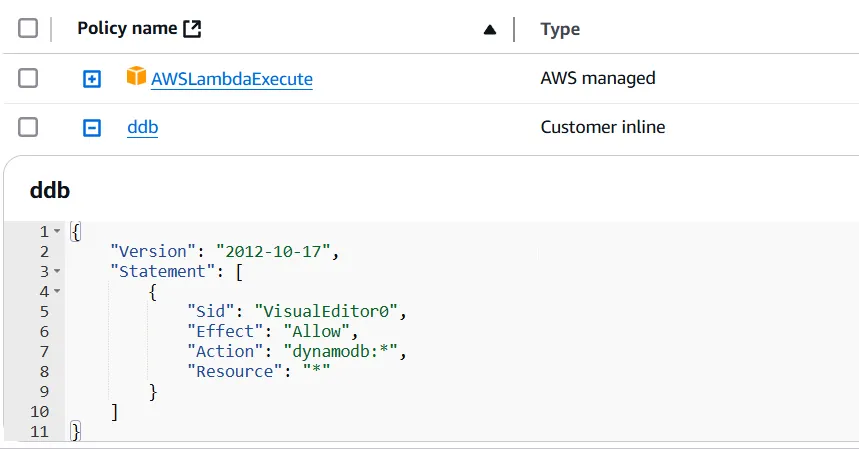Fold the Statement array at line 3 arrow
859x449 pixels.
coord(57,272)
